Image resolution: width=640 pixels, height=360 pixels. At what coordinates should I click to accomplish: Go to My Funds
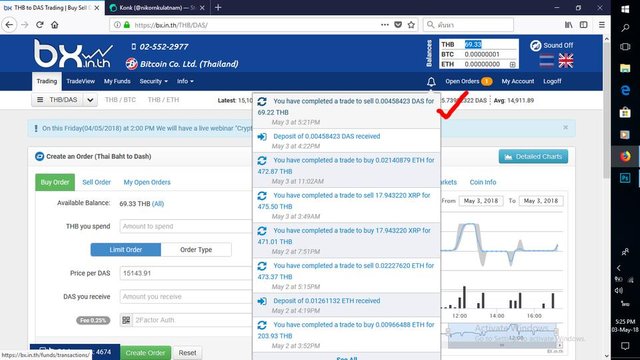pyautogui.click(x=117, y=81)
